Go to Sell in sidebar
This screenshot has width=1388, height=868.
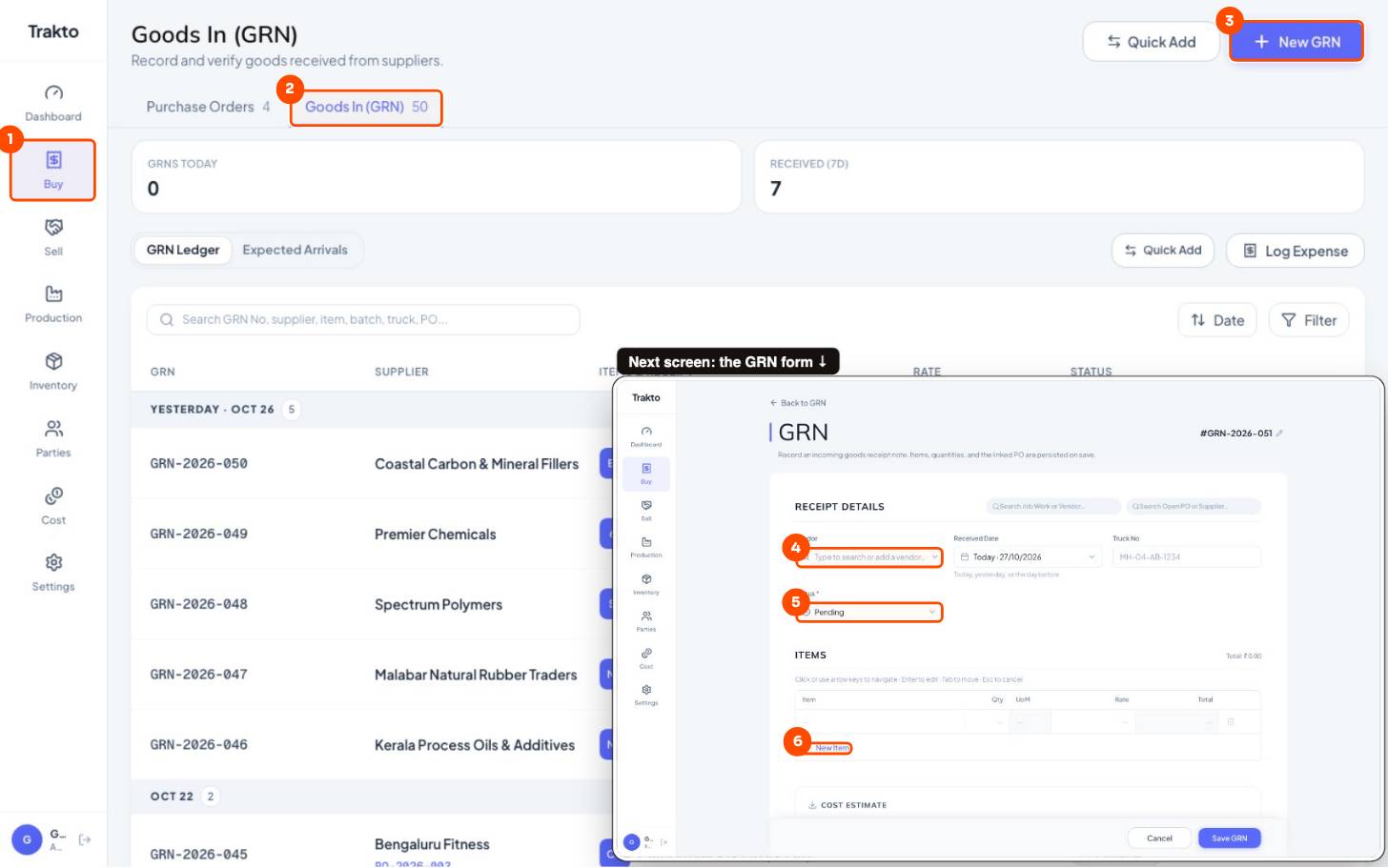click(x=53, y=237)
